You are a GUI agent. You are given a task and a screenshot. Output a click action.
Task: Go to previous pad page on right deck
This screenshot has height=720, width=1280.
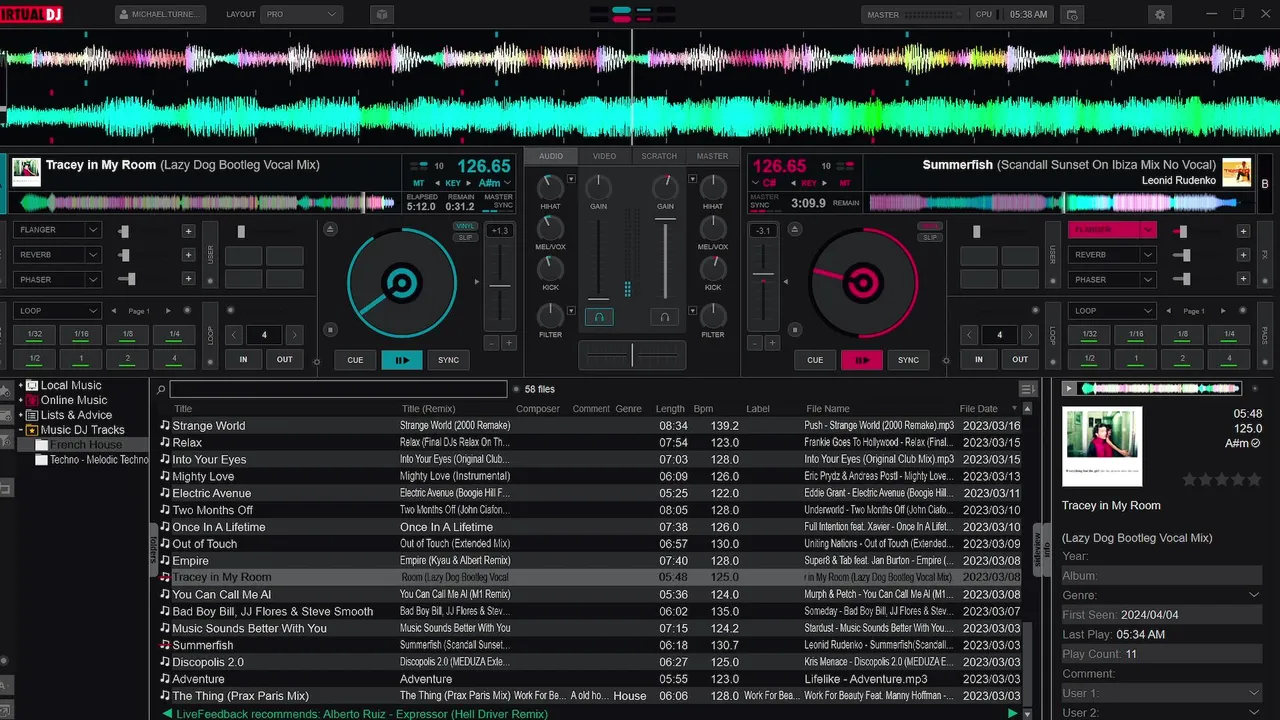pyautogui.click(x=1167, y=311)
